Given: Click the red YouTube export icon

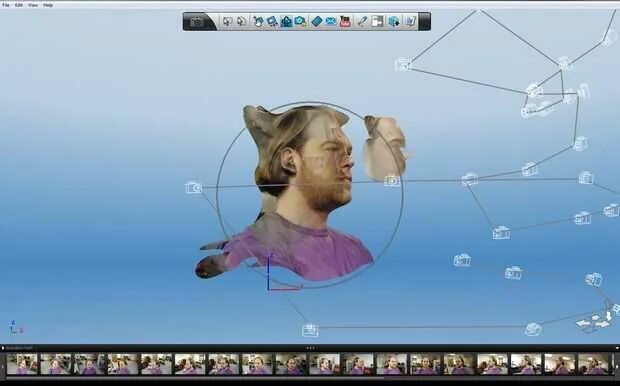Looking at the screenshot, I should 345,21.
